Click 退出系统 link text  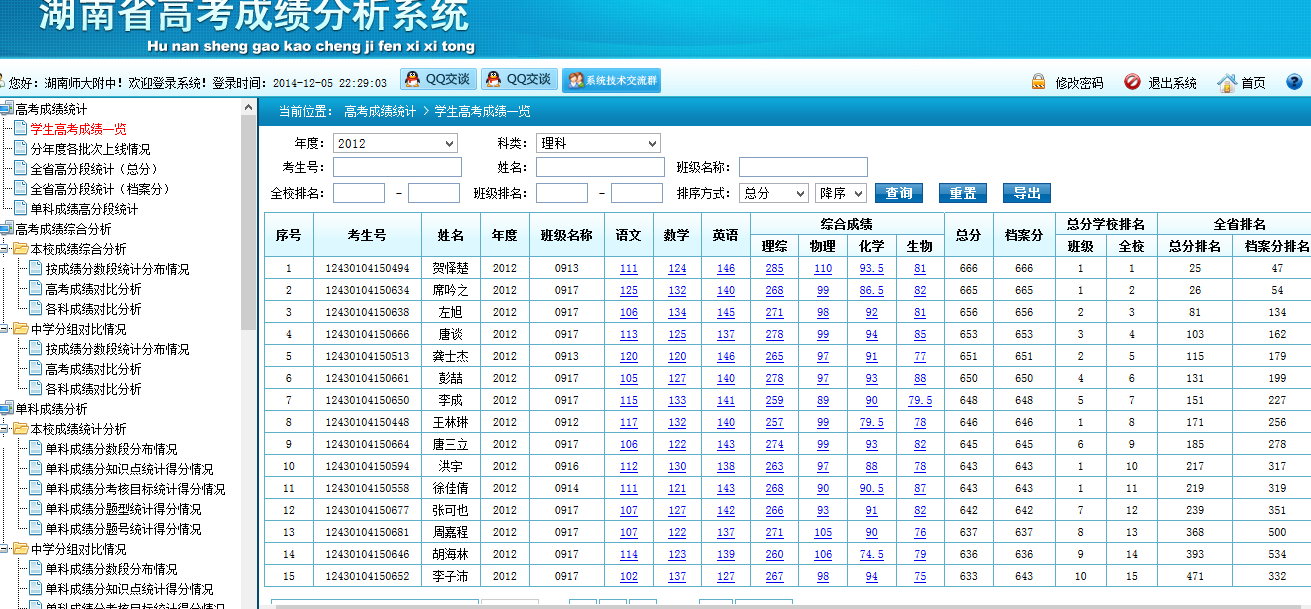click(1172, 83)
